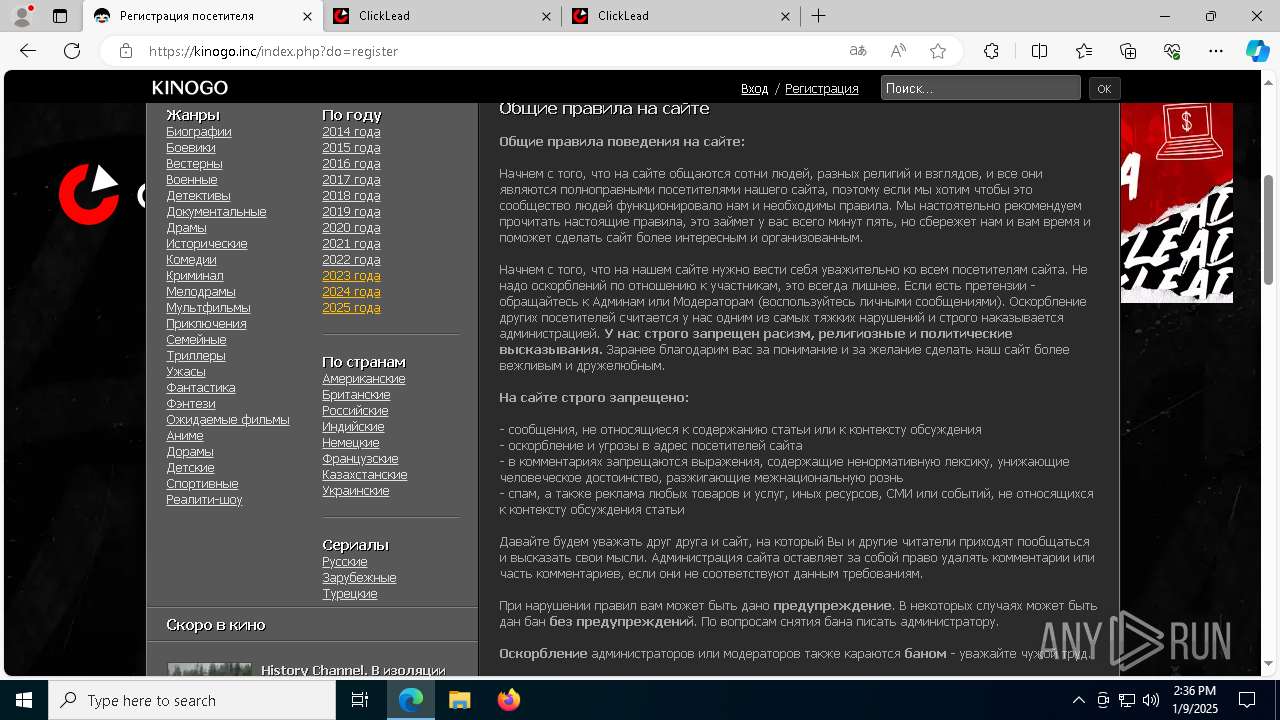
Task: Open the Комедии genre
Action: pyautogui.click(x=191, y=259)
